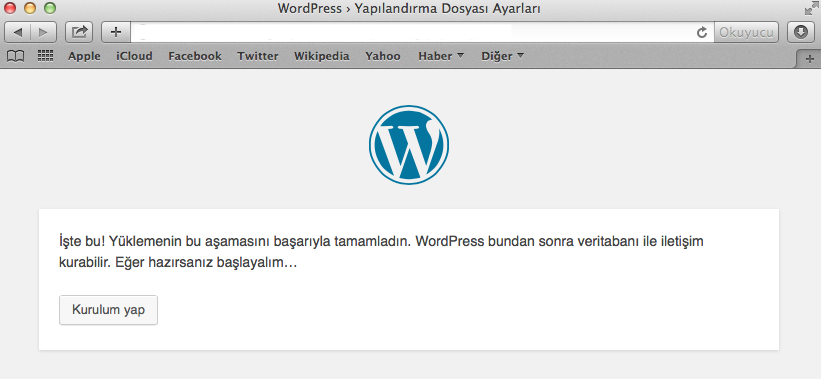Screen dimensions: 821x379
Task: Open Top Sites grid icon
Action: [x=46, y=56]
